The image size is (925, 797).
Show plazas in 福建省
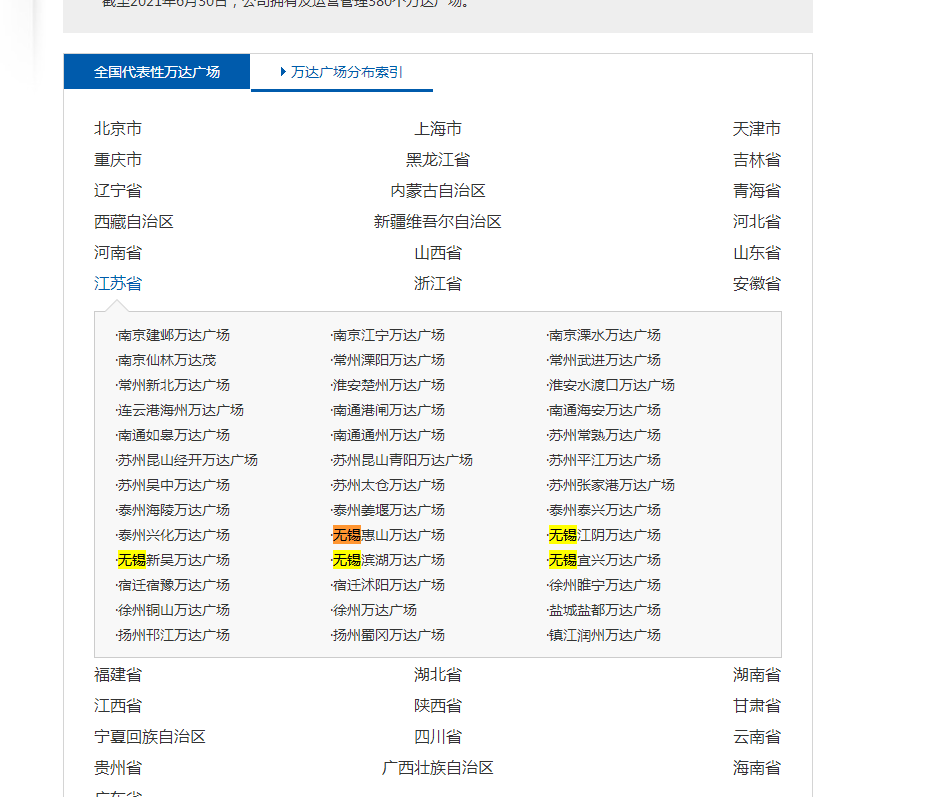click(x=118, y=675)
